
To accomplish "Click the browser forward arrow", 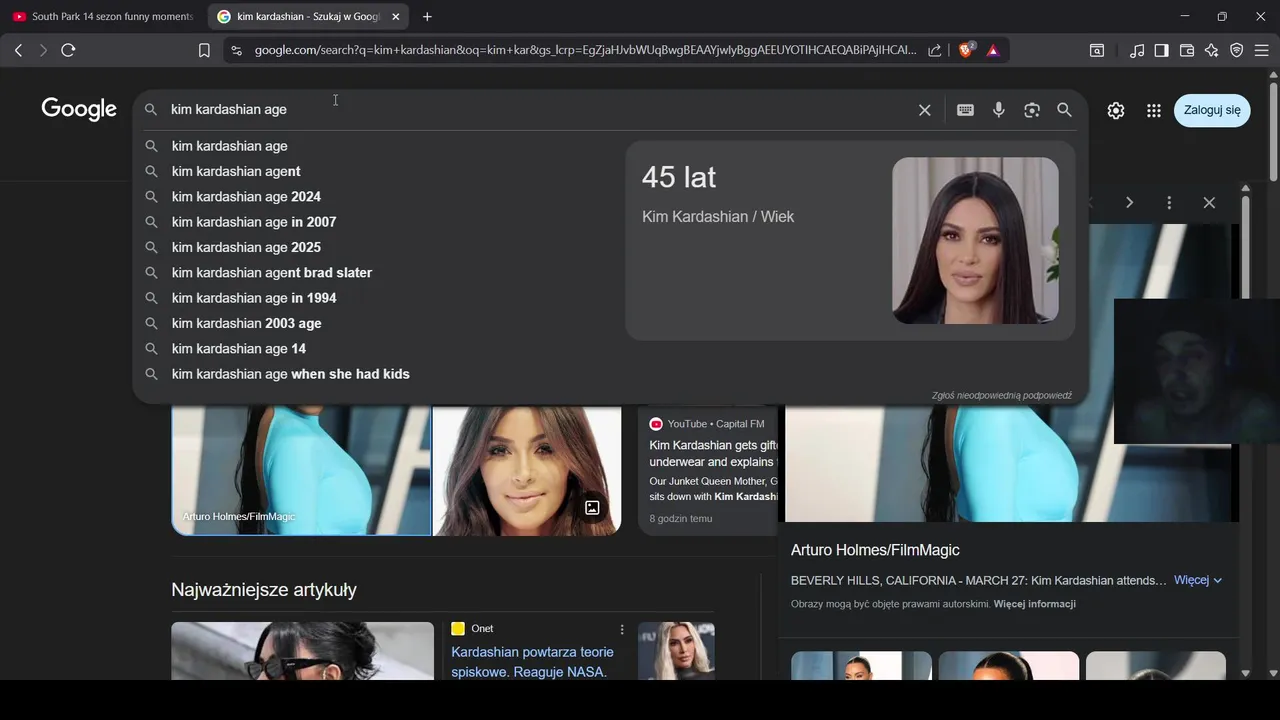I will click(43, 50).
